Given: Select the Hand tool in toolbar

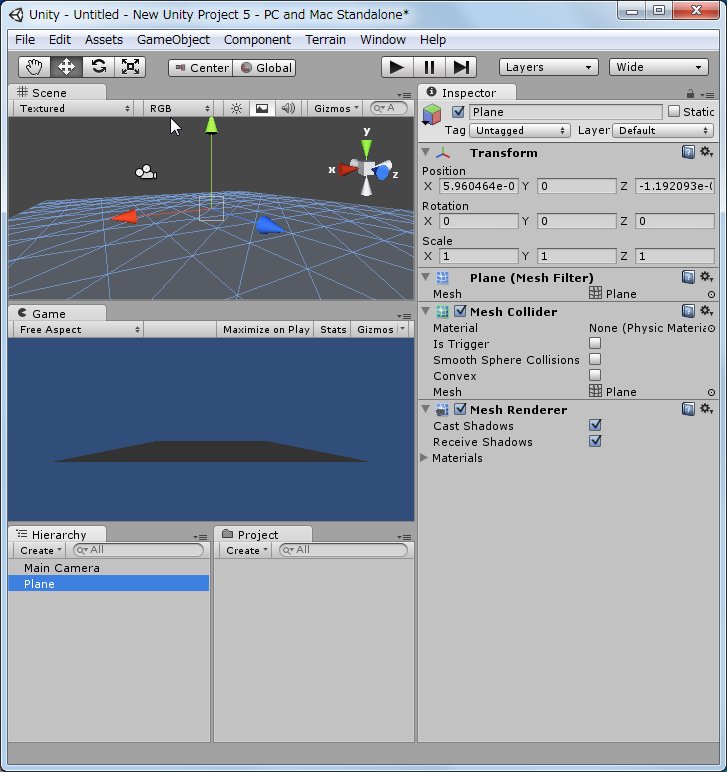Looking at the screenshot, I should [x=35, y=67].
